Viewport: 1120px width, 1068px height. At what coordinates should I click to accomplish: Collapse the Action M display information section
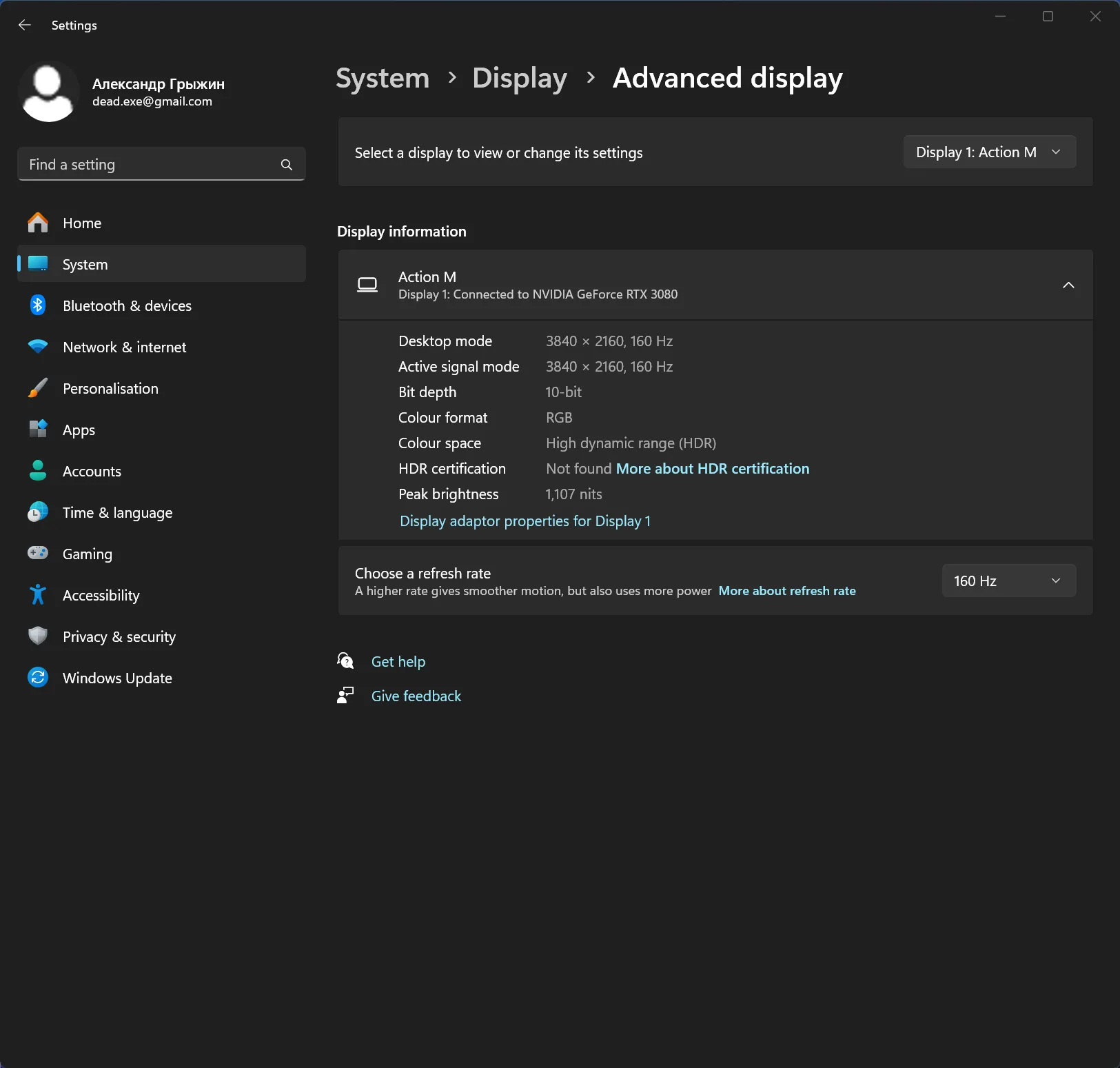[x=1068, y=285]
